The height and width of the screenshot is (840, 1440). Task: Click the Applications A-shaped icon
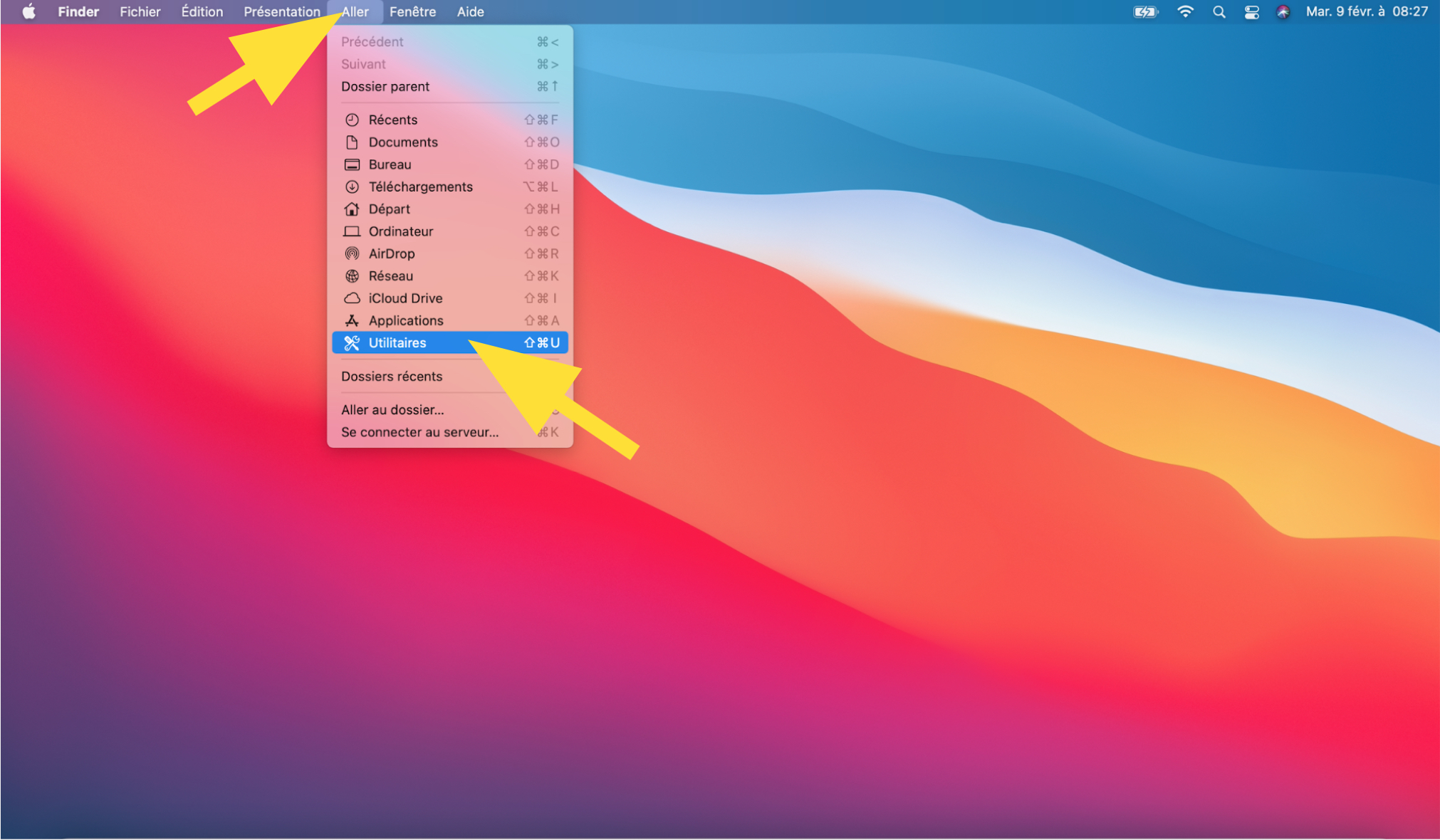[352, 320]
